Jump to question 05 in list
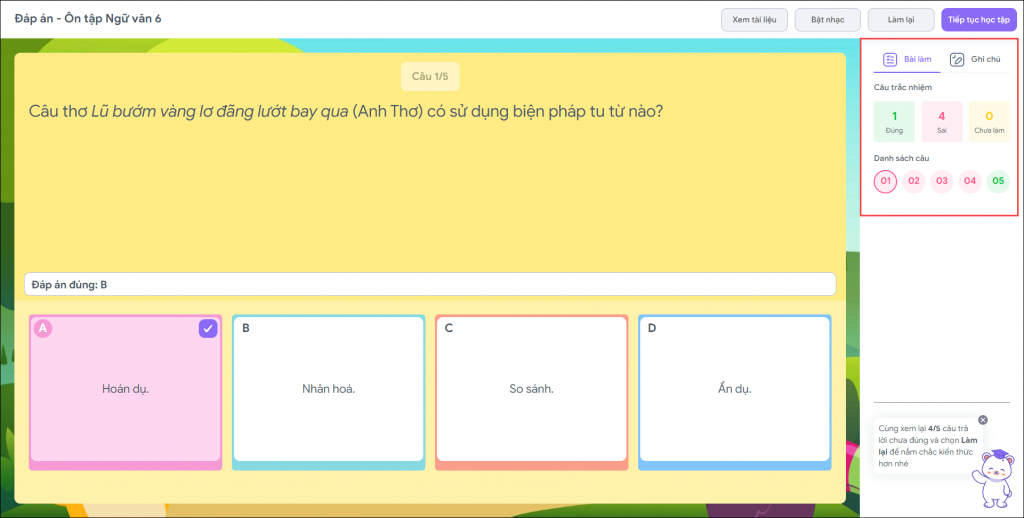The image size is (1024, 518). tap(998, 181)
